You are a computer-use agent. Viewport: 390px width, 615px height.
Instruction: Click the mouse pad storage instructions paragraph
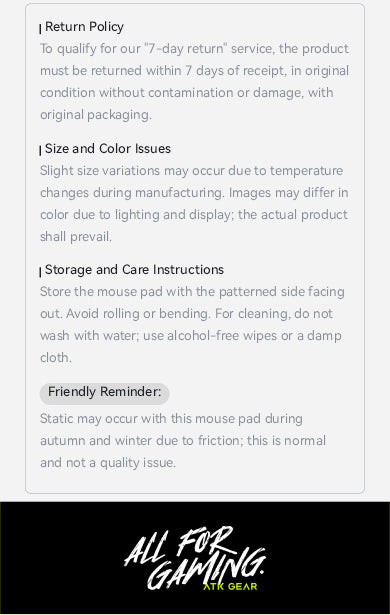pyautogui.click(x=192, y=325)
